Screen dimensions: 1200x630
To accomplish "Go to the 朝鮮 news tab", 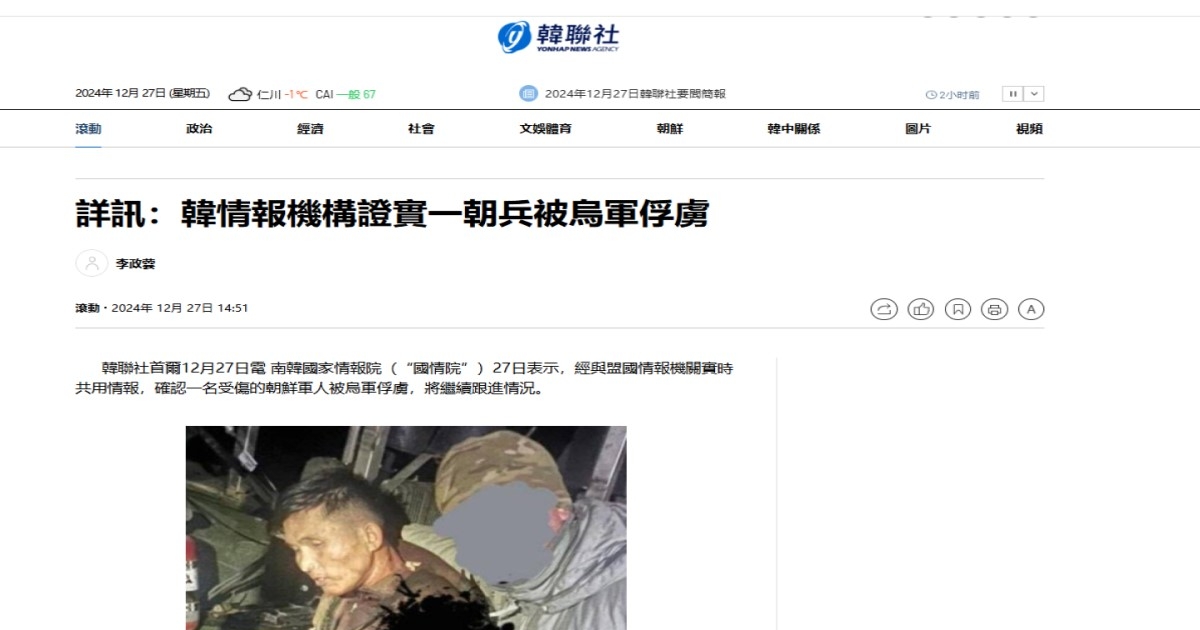I will coord(670,129).
